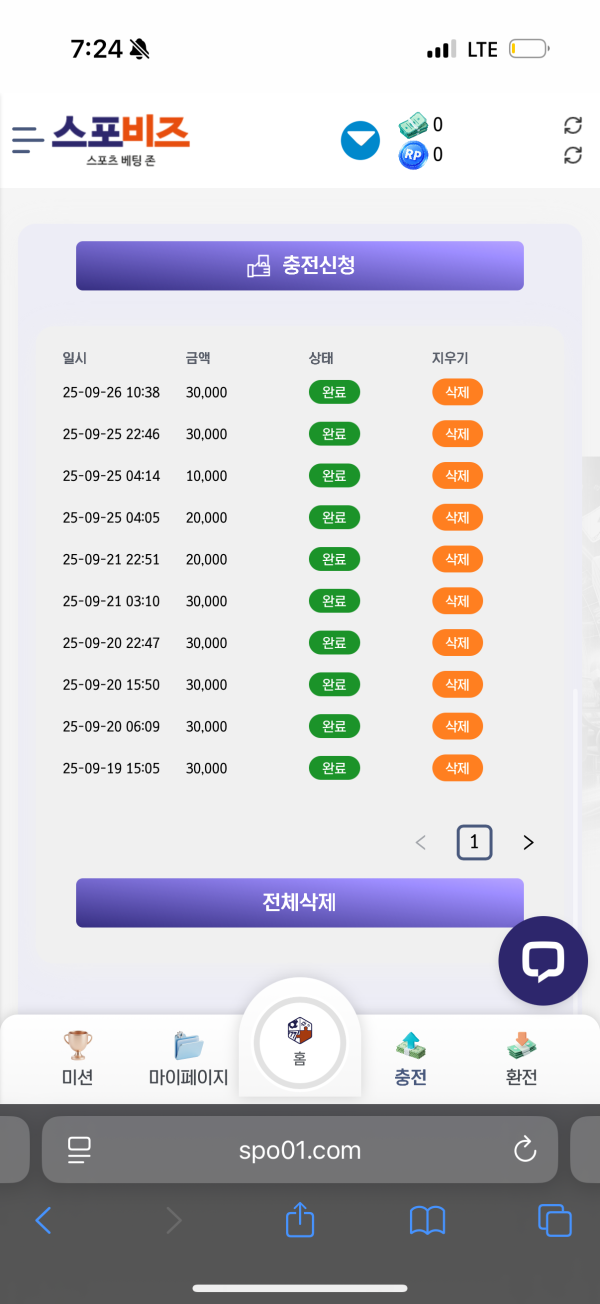Tap the green cash stack icon
This screenshot has width=600, height=1304.
(x=413, y=125)
